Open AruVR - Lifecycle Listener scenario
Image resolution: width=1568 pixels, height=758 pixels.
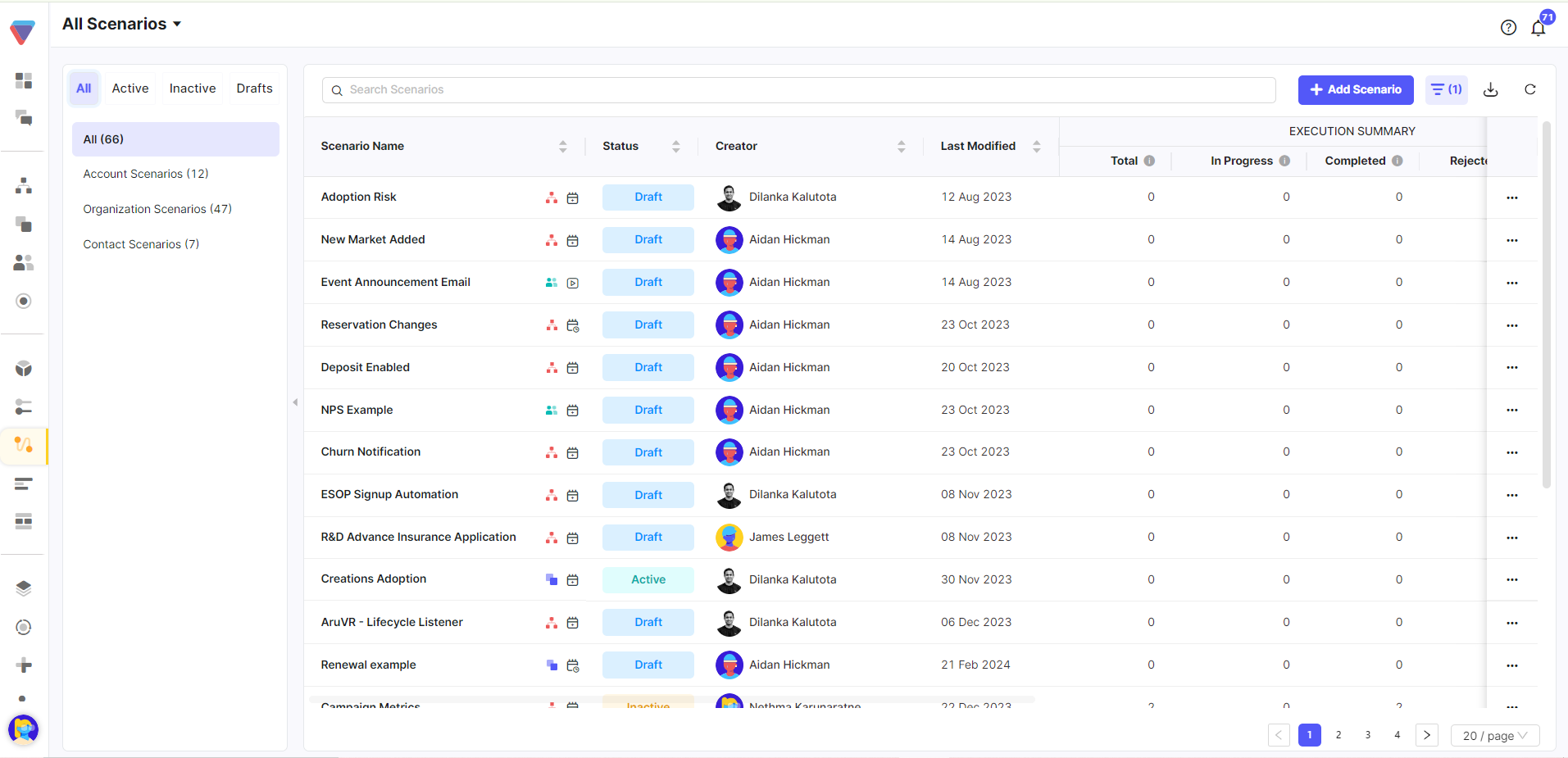pyautogui.click(x=392, y=622)
